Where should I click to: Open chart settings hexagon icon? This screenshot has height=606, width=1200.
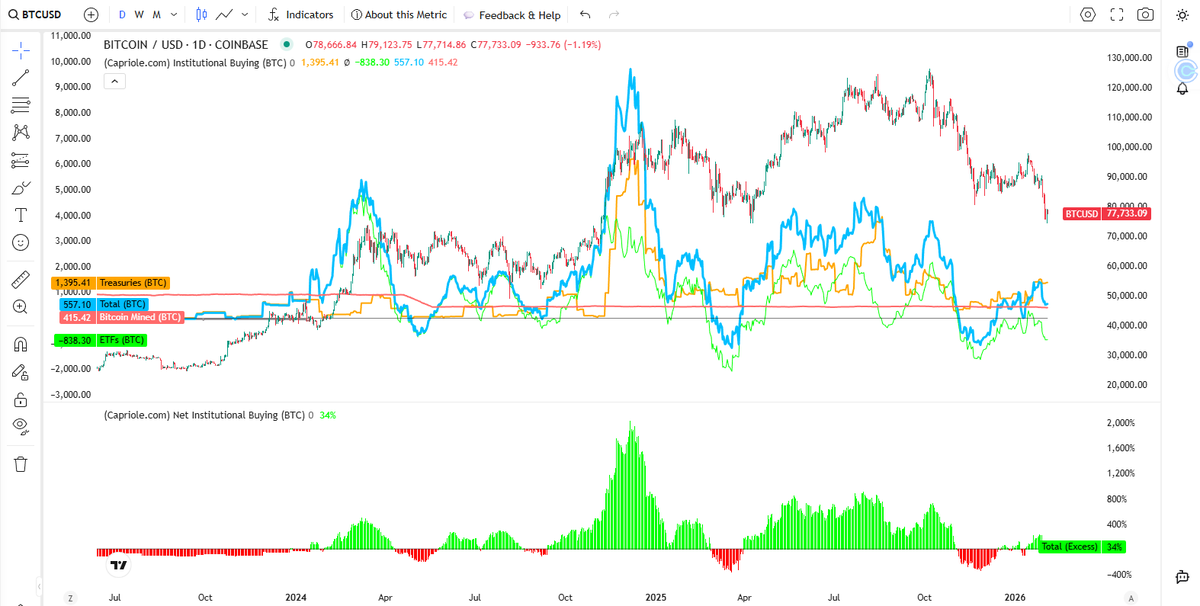coord(1088,15)
